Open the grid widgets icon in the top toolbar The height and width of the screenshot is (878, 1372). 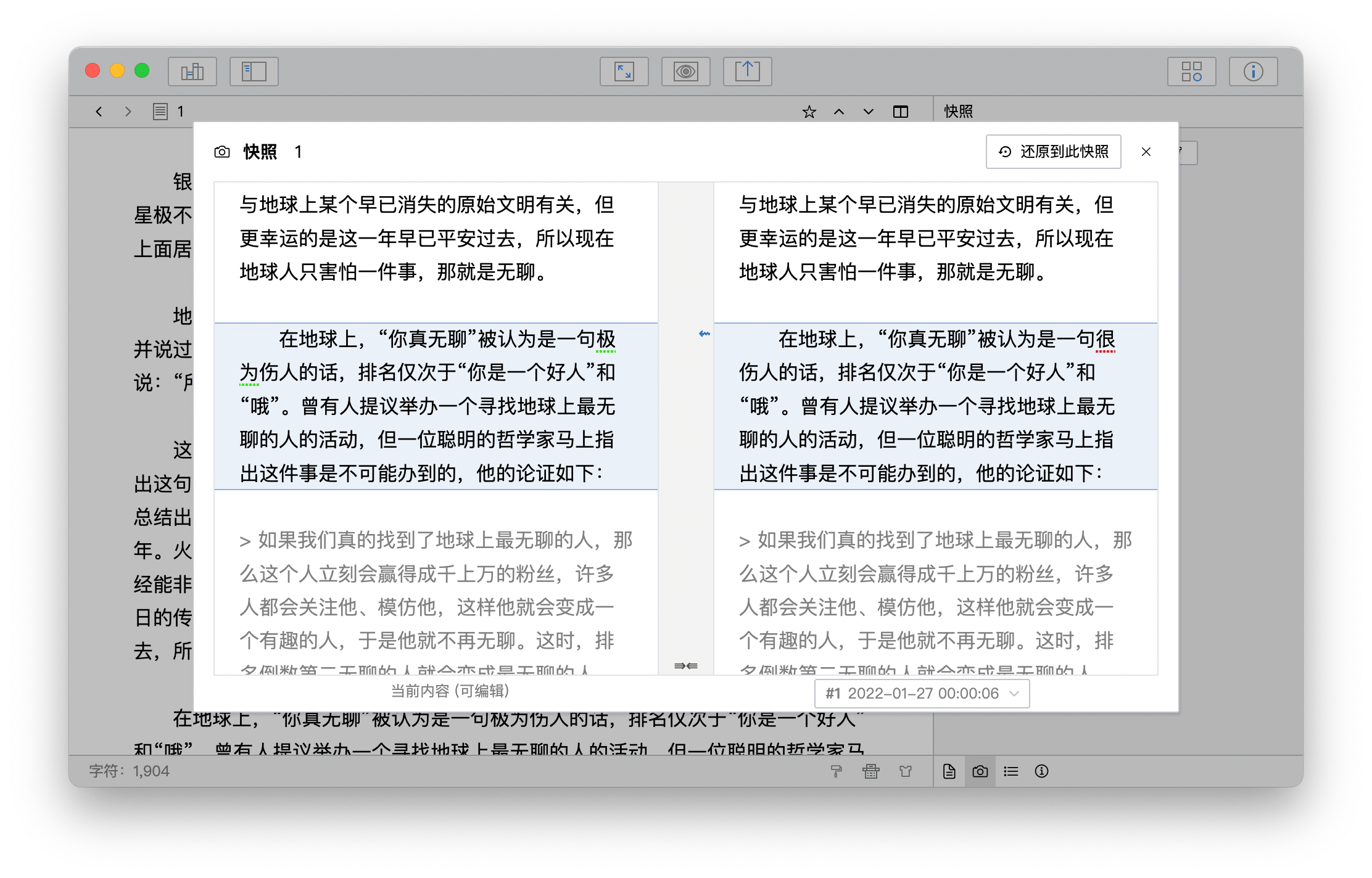coord(1192,72)
